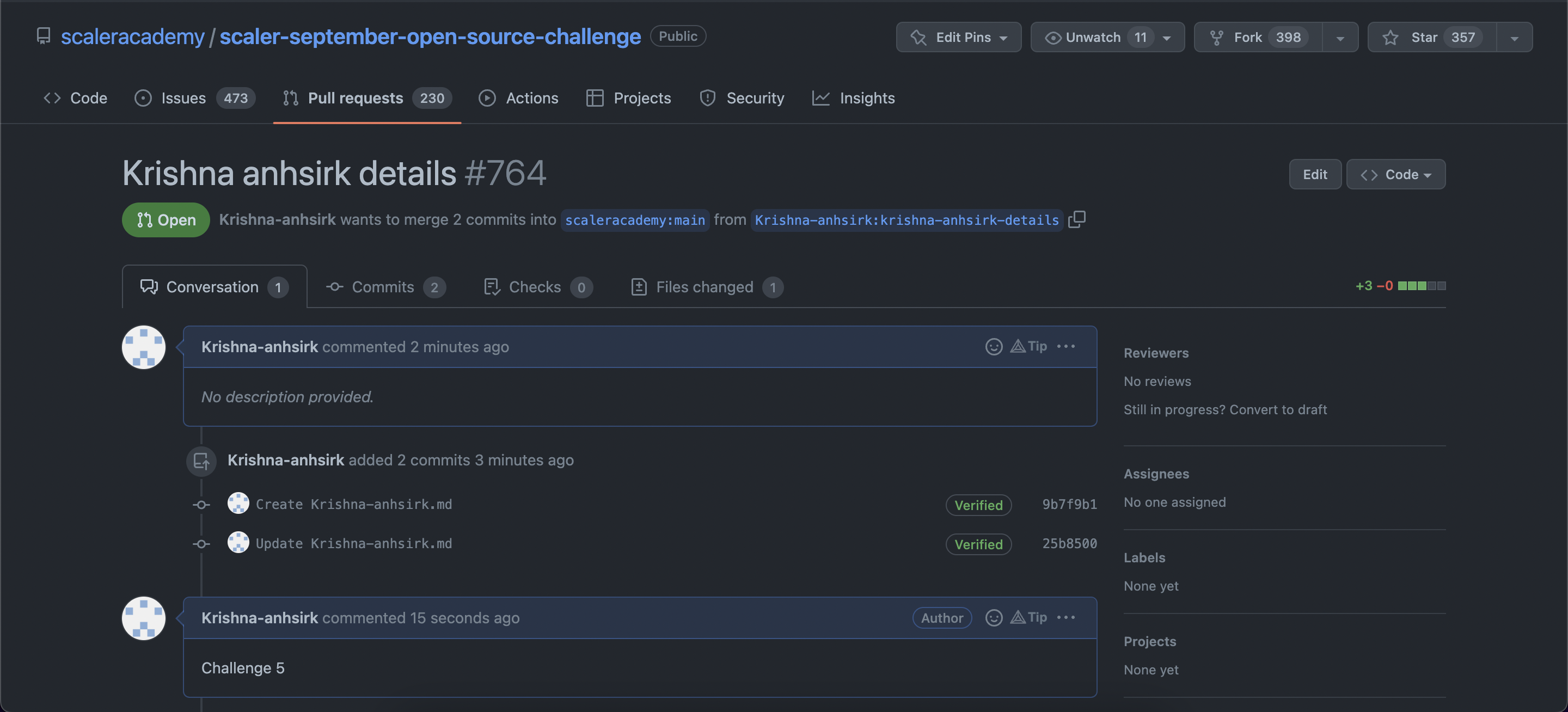This screenshot has height=712, width=1568.
Task: Add a reaction to the Challenge 5 comment
Action: (994, 617)
